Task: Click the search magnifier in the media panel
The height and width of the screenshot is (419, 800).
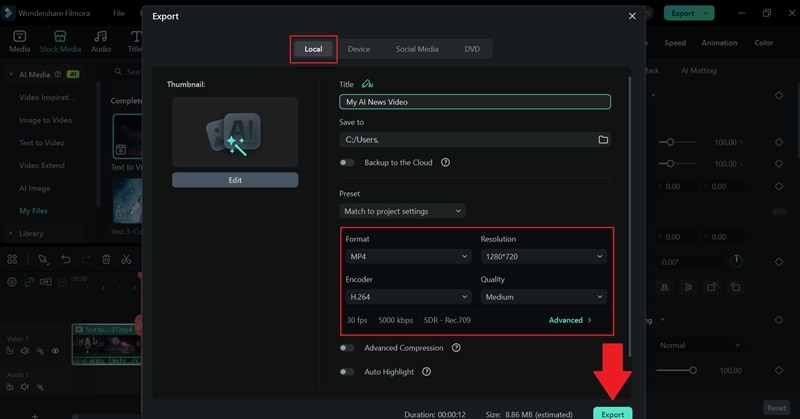Action: coord(118,71)
